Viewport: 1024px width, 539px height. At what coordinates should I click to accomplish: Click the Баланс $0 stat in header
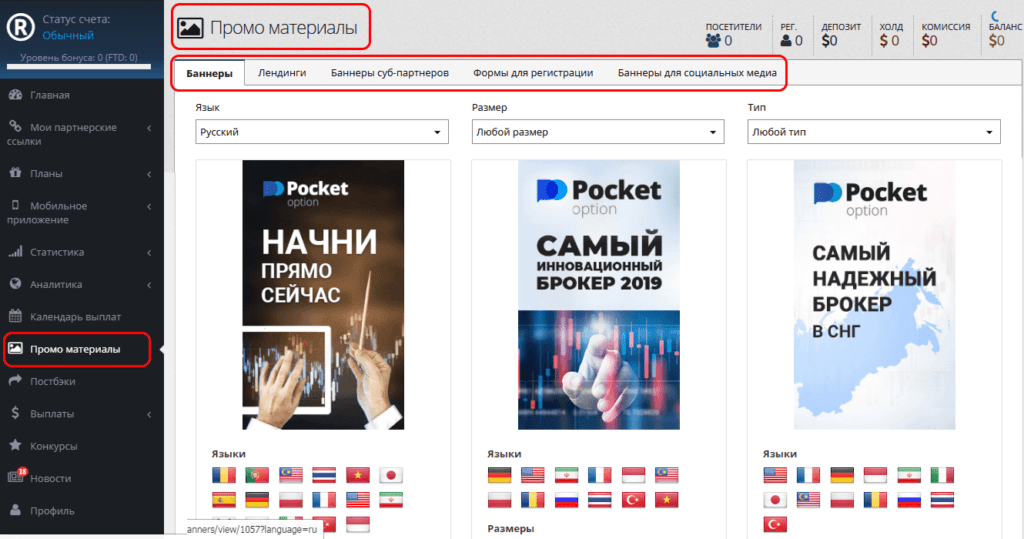tap(1005, 35)
